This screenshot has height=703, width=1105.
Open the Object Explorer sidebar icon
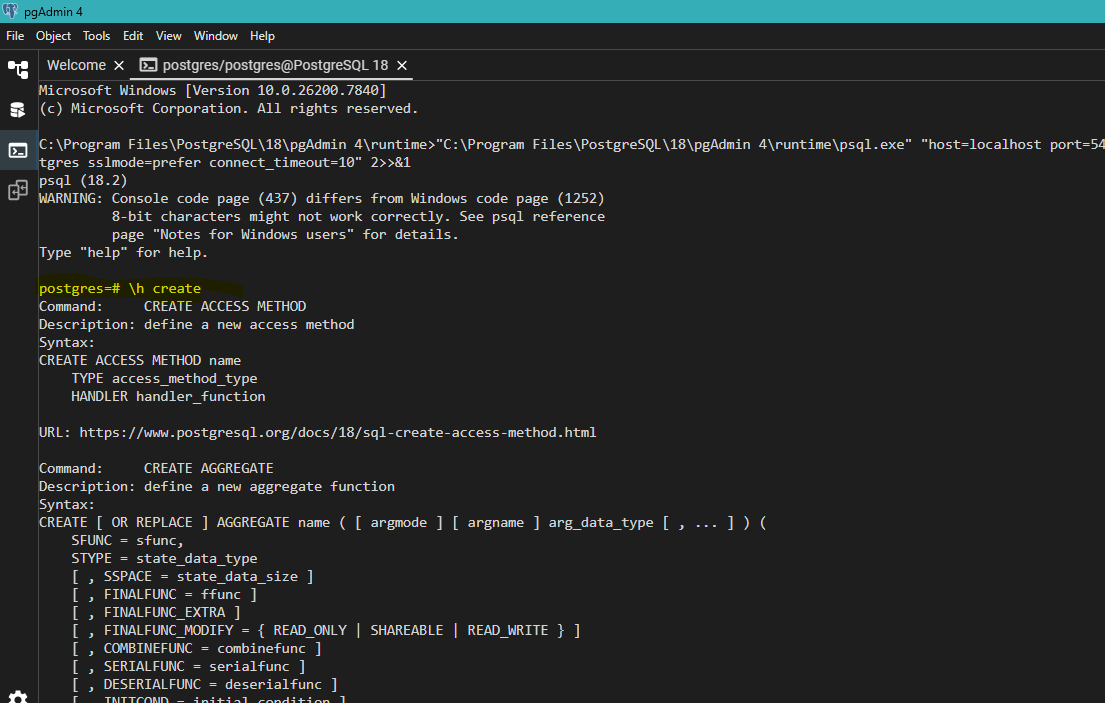[18, 69]
